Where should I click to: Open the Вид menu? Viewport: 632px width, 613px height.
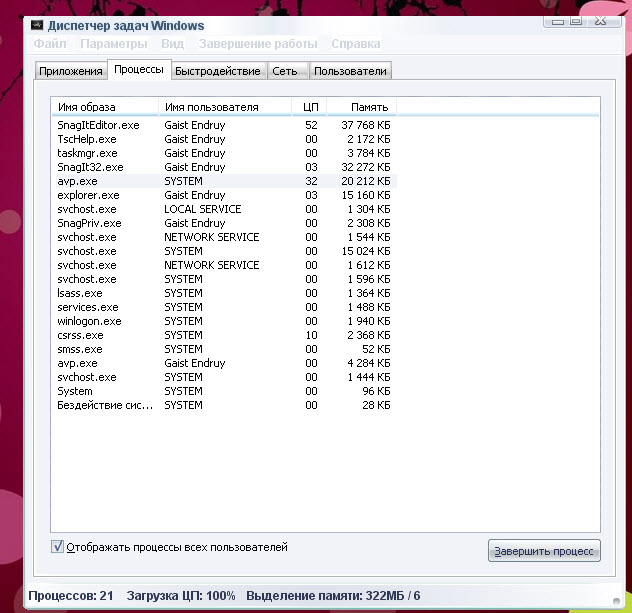[173, 44]
